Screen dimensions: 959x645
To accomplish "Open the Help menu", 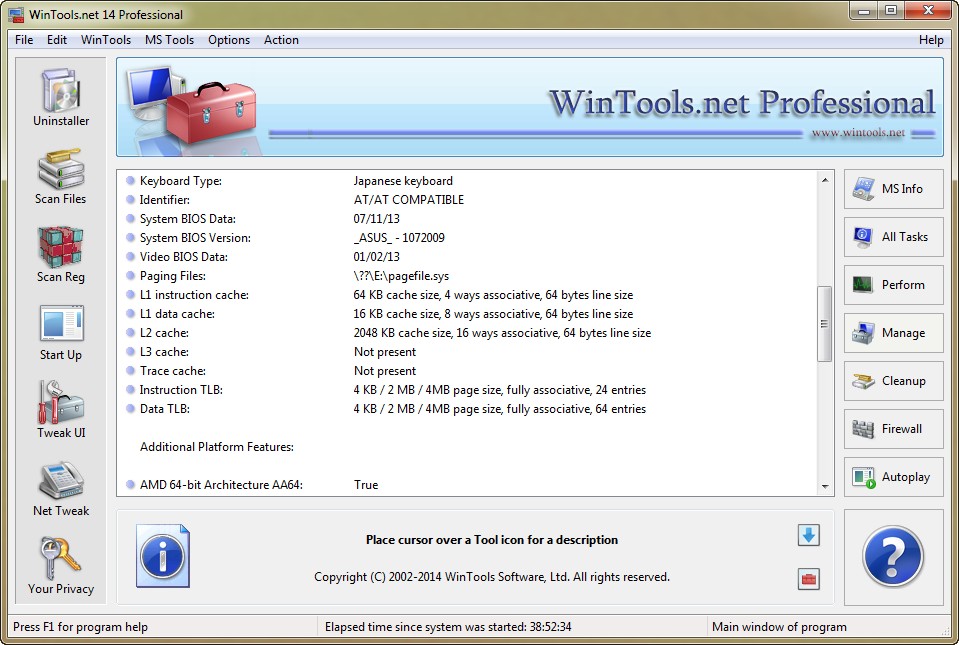I will coord(931,40).
